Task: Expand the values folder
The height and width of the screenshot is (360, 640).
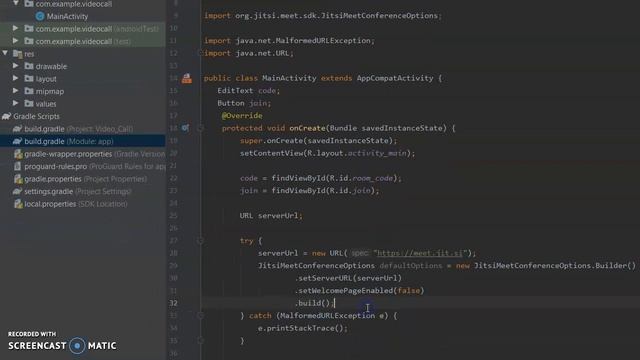Action: [15, 103]
